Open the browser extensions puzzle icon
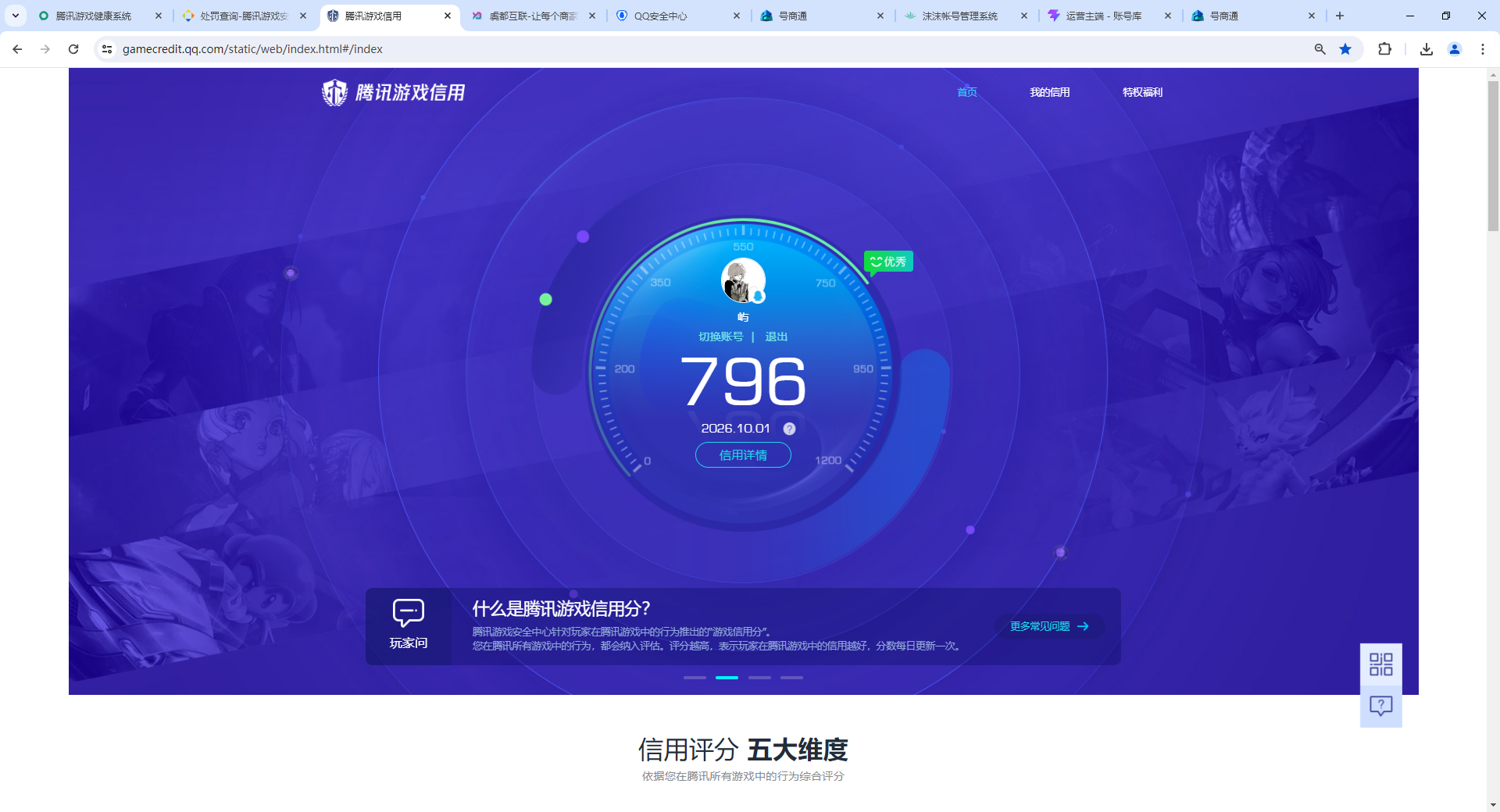1500x812 pixels. (1384, 49)
